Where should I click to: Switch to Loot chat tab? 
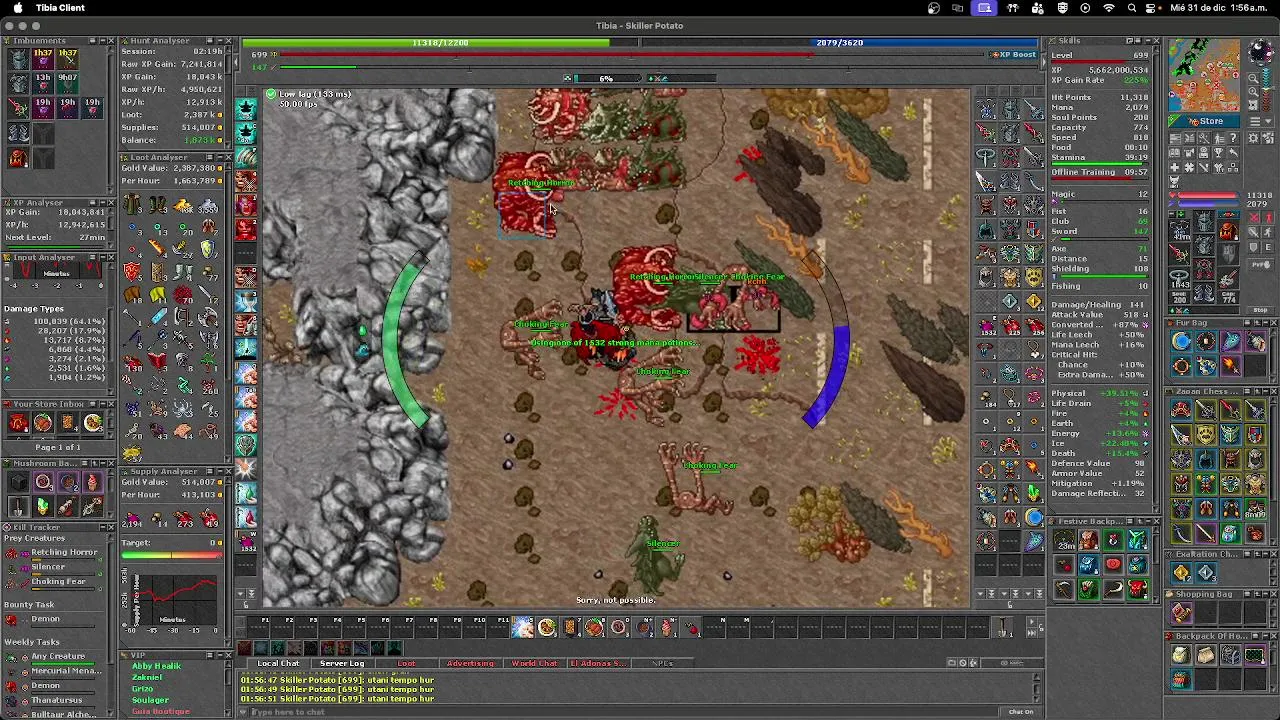coord(406,663)
